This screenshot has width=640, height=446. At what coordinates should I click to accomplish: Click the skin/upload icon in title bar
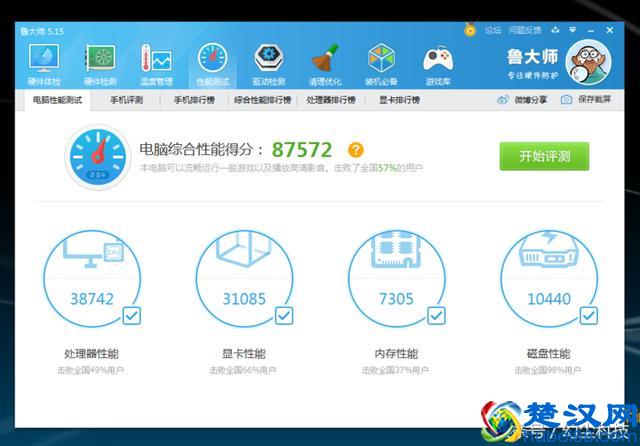[x=555, y=30]
